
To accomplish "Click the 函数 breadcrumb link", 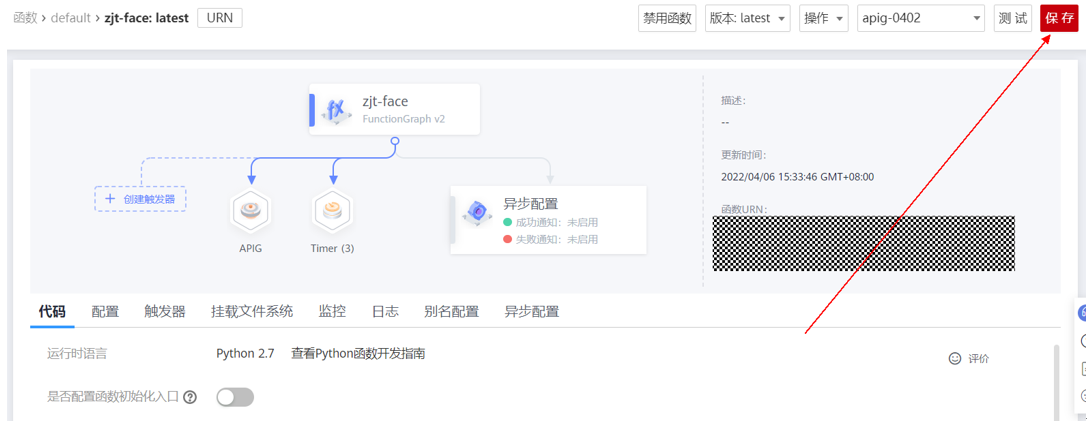I will pos(25,18).
